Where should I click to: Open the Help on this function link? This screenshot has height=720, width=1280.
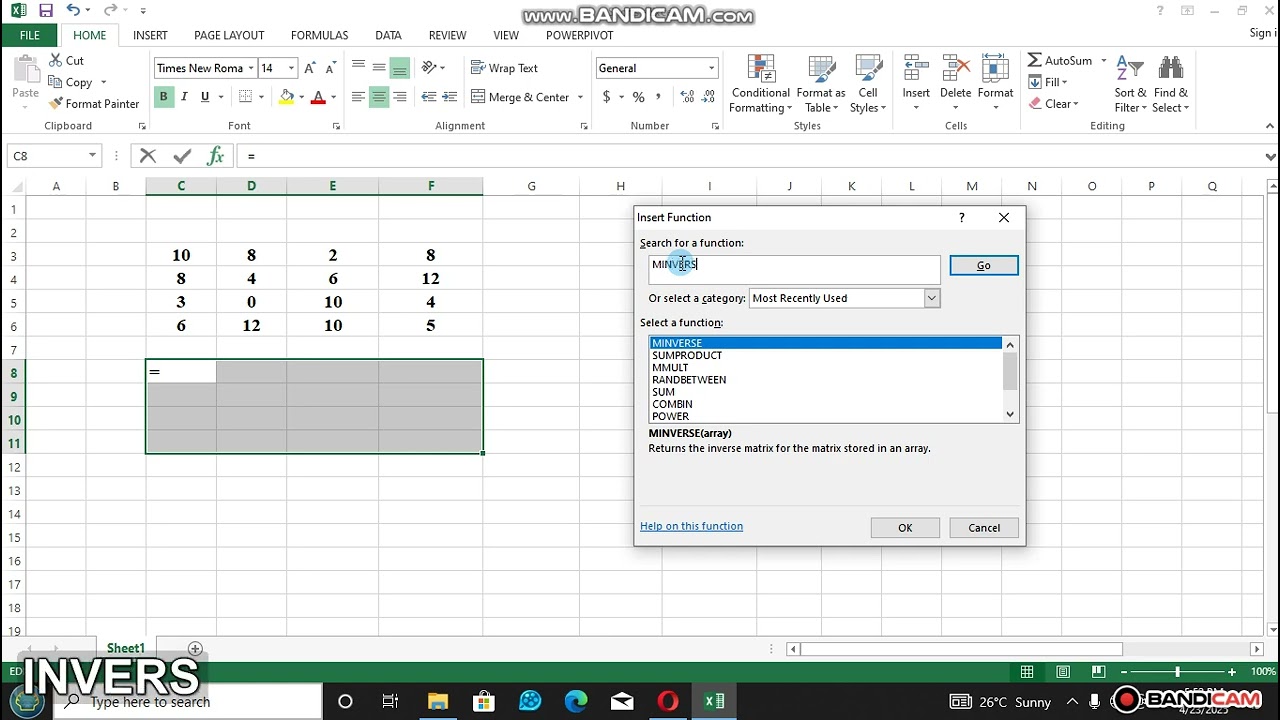(691, 526)
